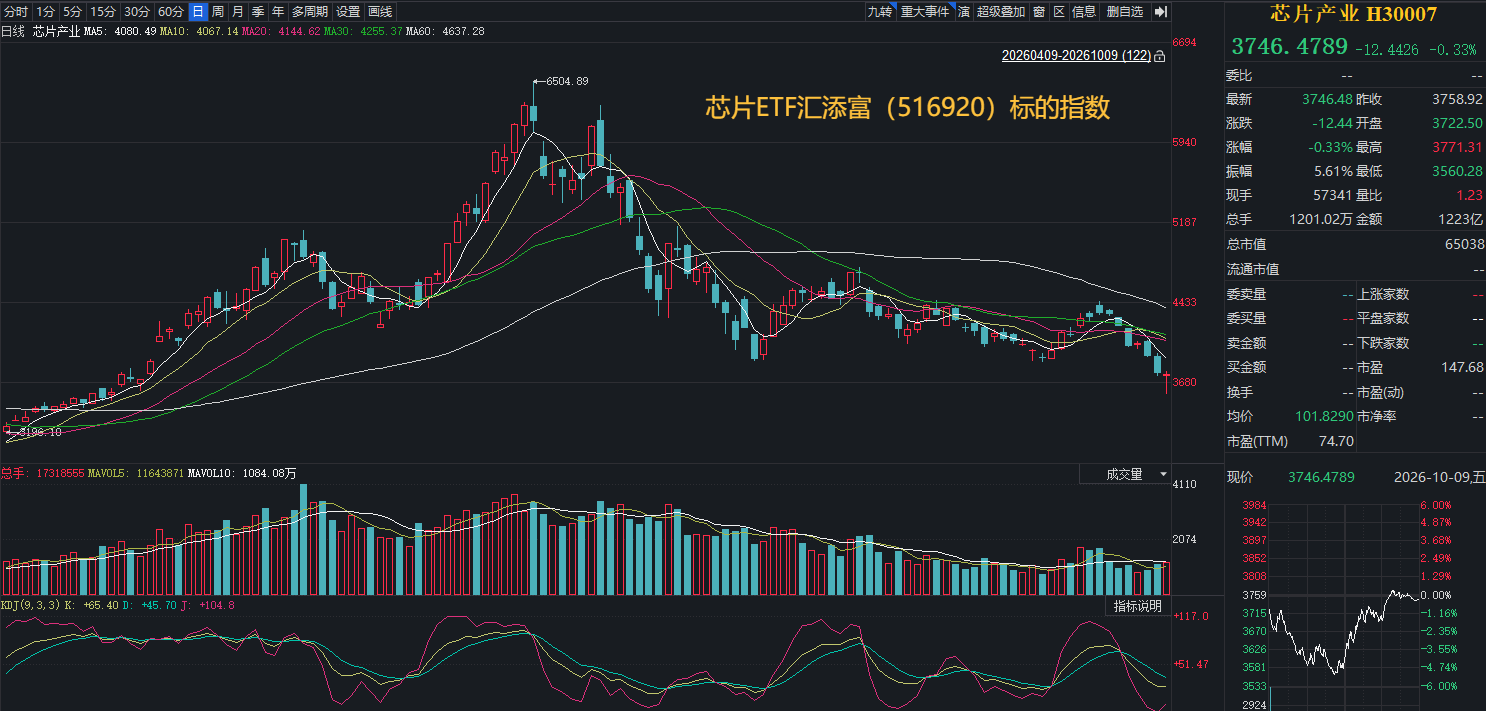Click the 振幅 value 5.61%
1486x711 pixels.
click(1334, 172)
